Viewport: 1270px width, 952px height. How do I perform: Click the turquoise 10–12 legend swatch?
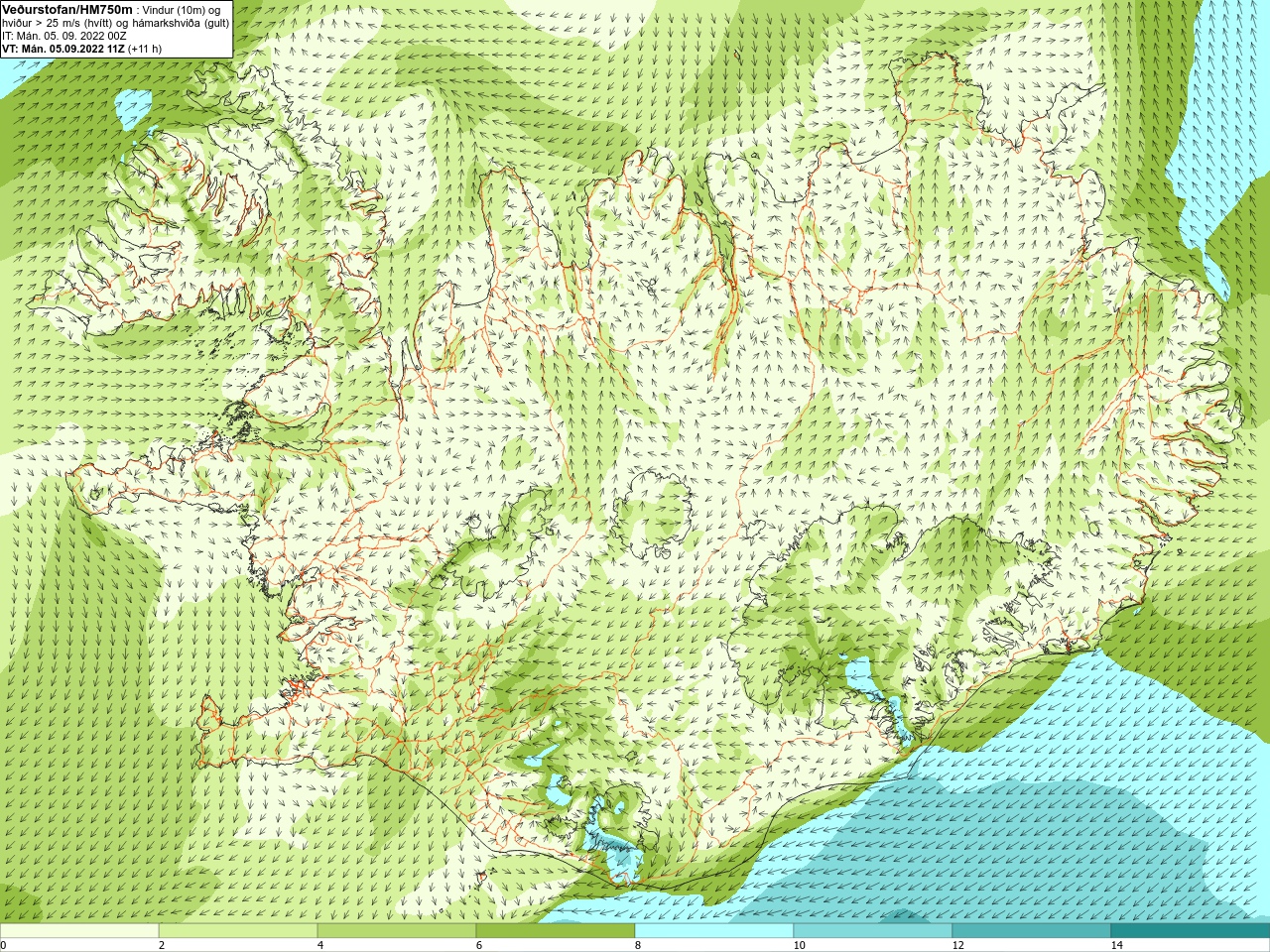click(873, 931)
